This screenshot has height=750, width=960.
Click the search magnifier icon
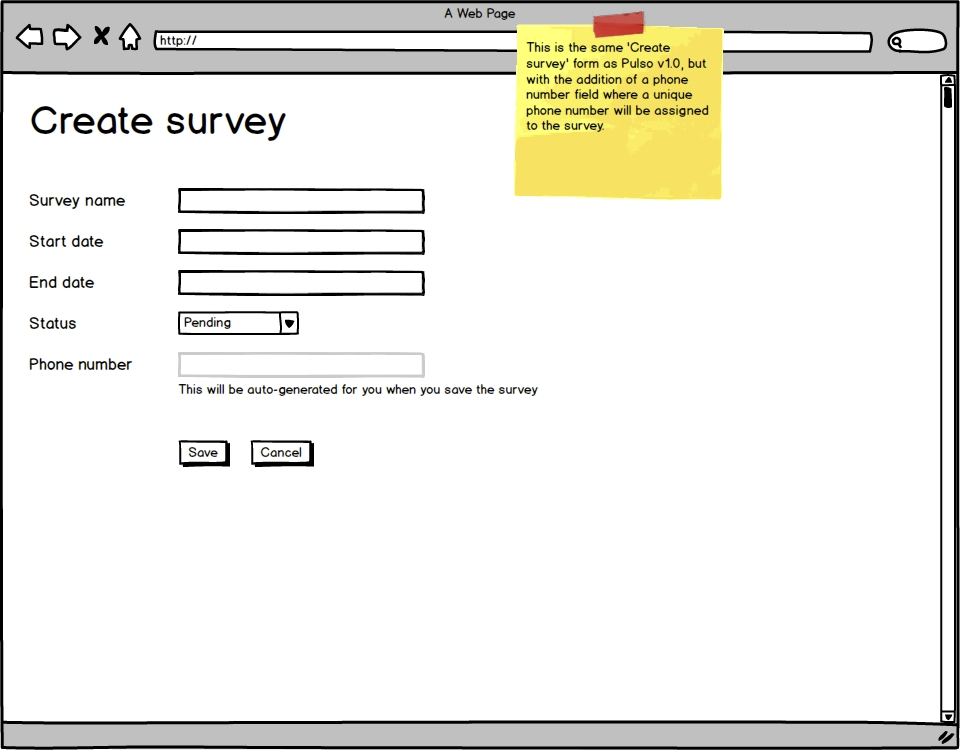coord(896,42)
